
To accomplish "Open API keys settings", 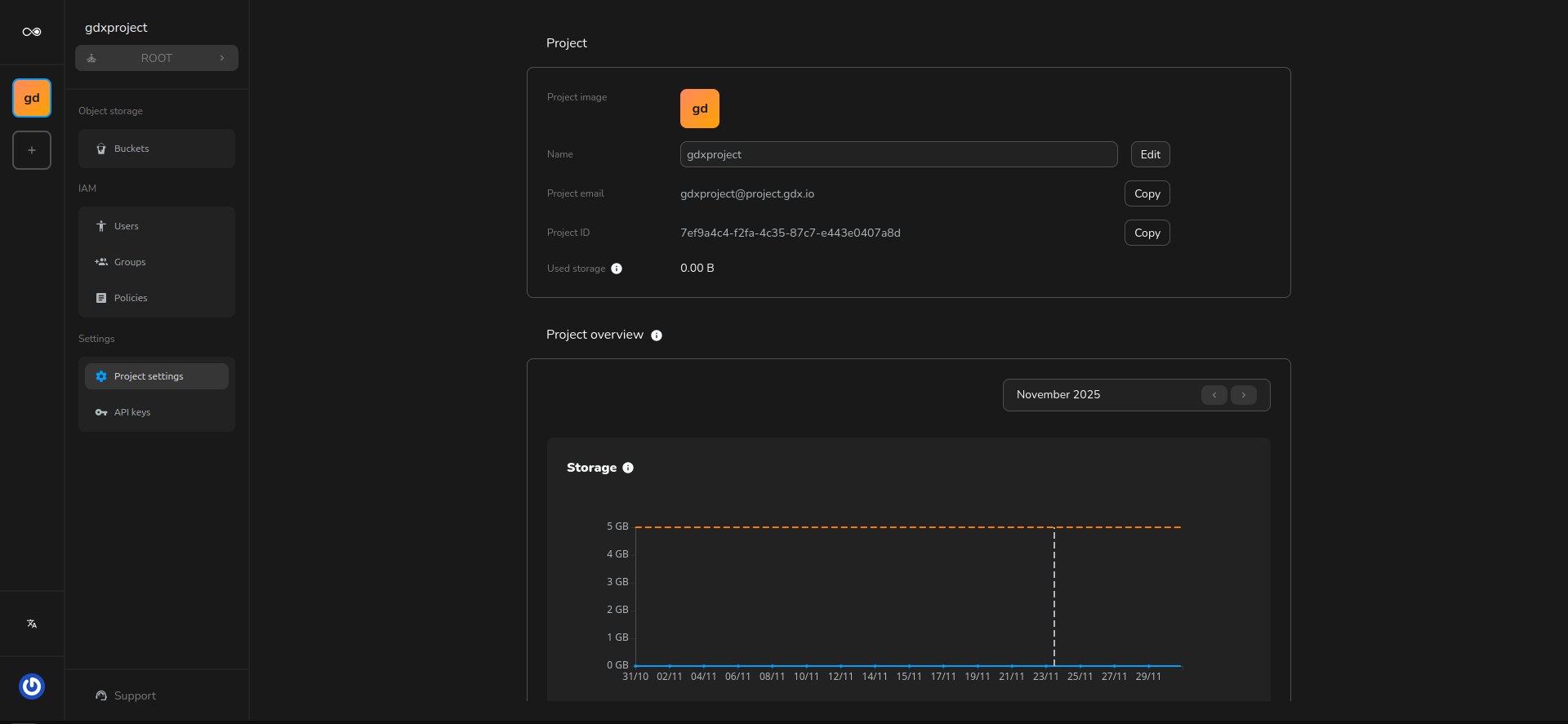I will [x=132, y=412].
